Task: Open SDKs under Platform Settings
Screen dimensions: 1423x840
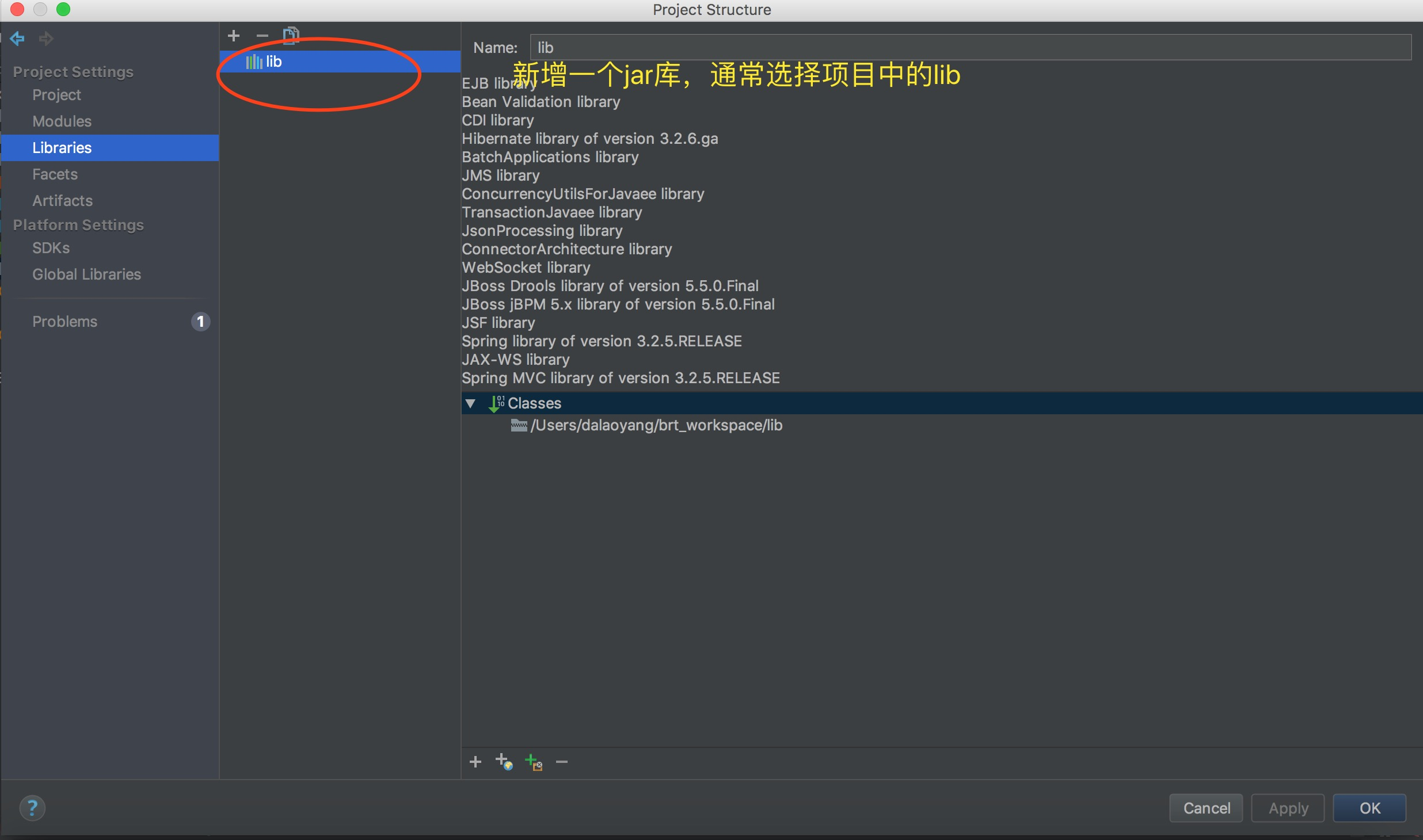Action: coord(51,247)
